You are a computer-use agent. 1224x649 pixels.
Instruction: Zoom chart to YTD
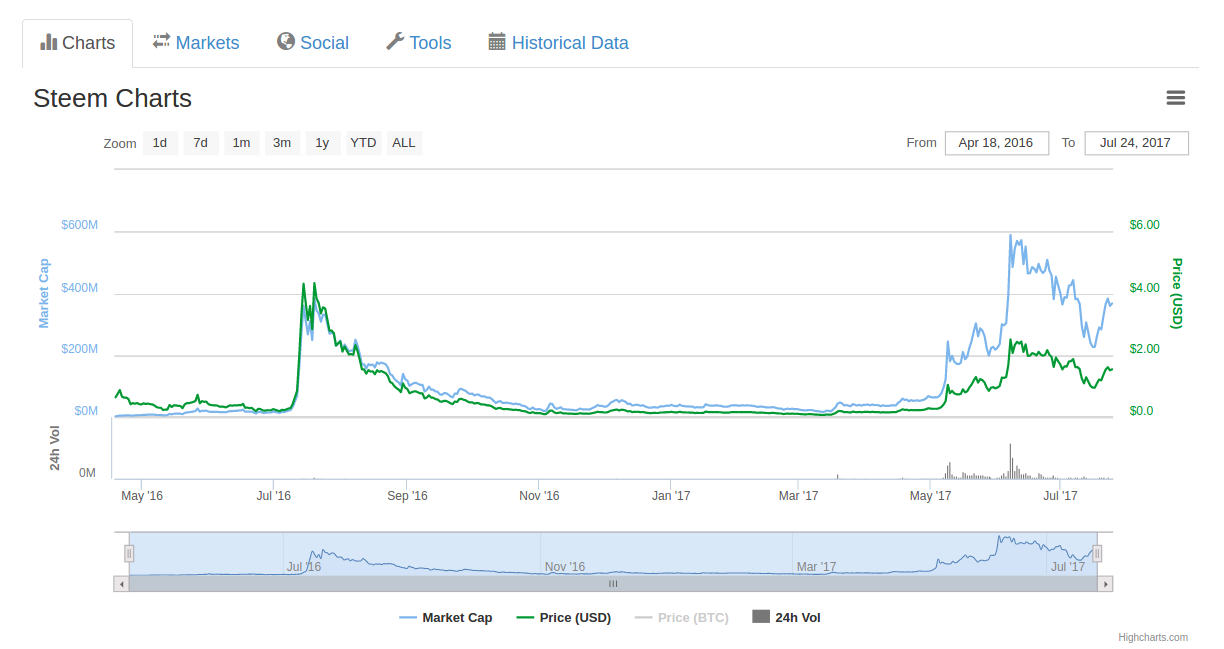click(364, 143)
